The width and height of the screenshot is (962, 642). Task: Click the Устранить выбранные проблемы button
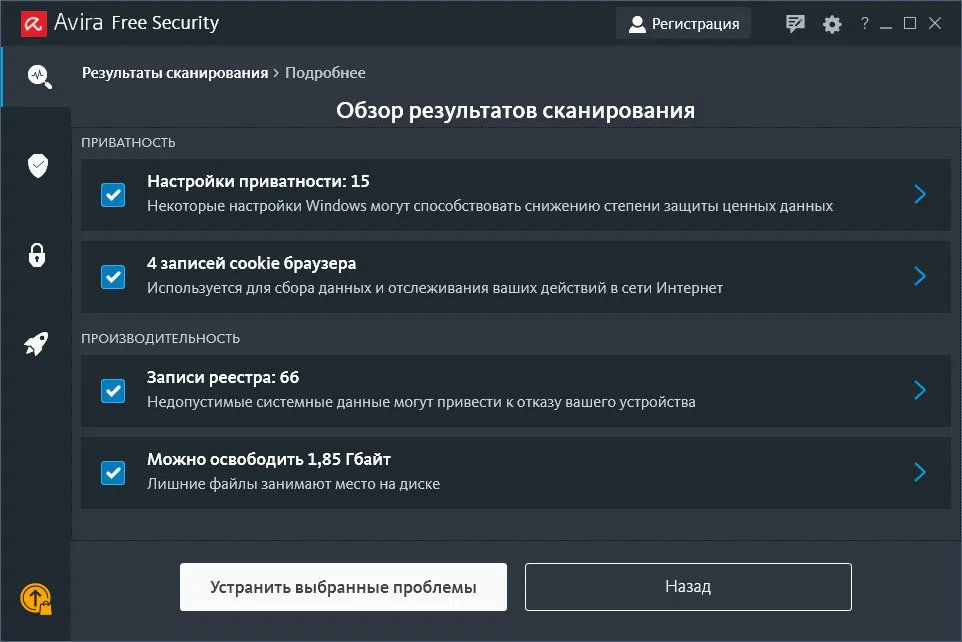tap(343, 587)
